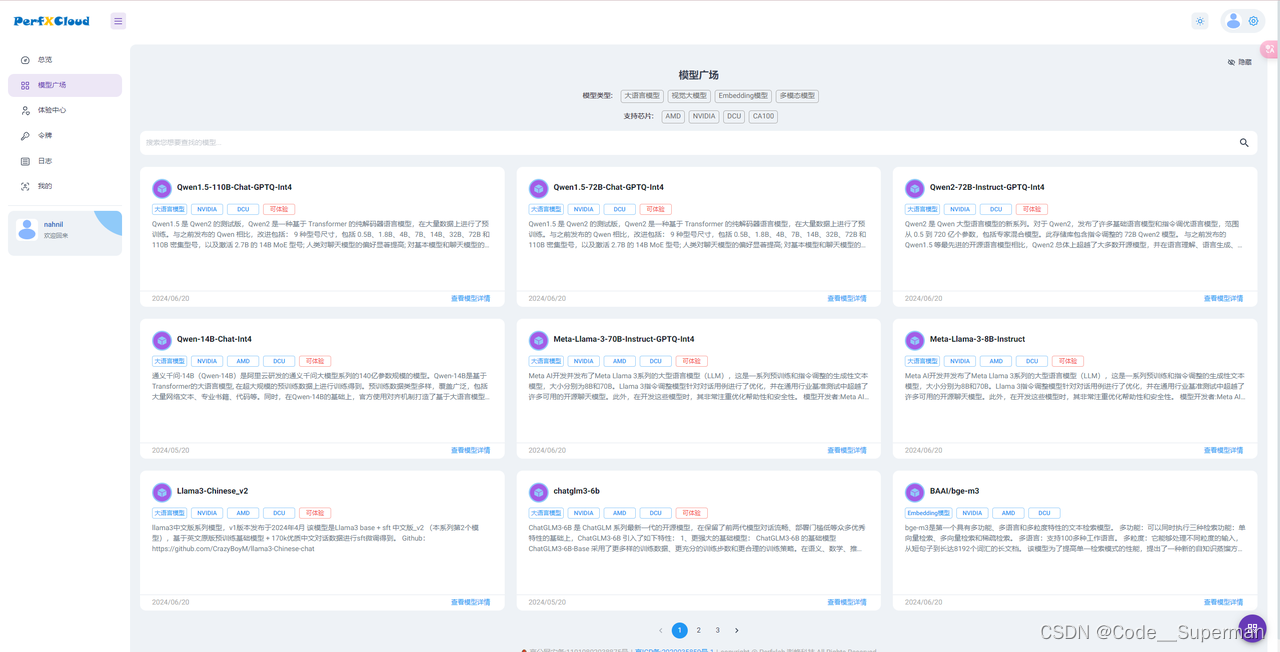
Task: Click the BAAI/bge-m3 model cube icon
Action: 914,492
